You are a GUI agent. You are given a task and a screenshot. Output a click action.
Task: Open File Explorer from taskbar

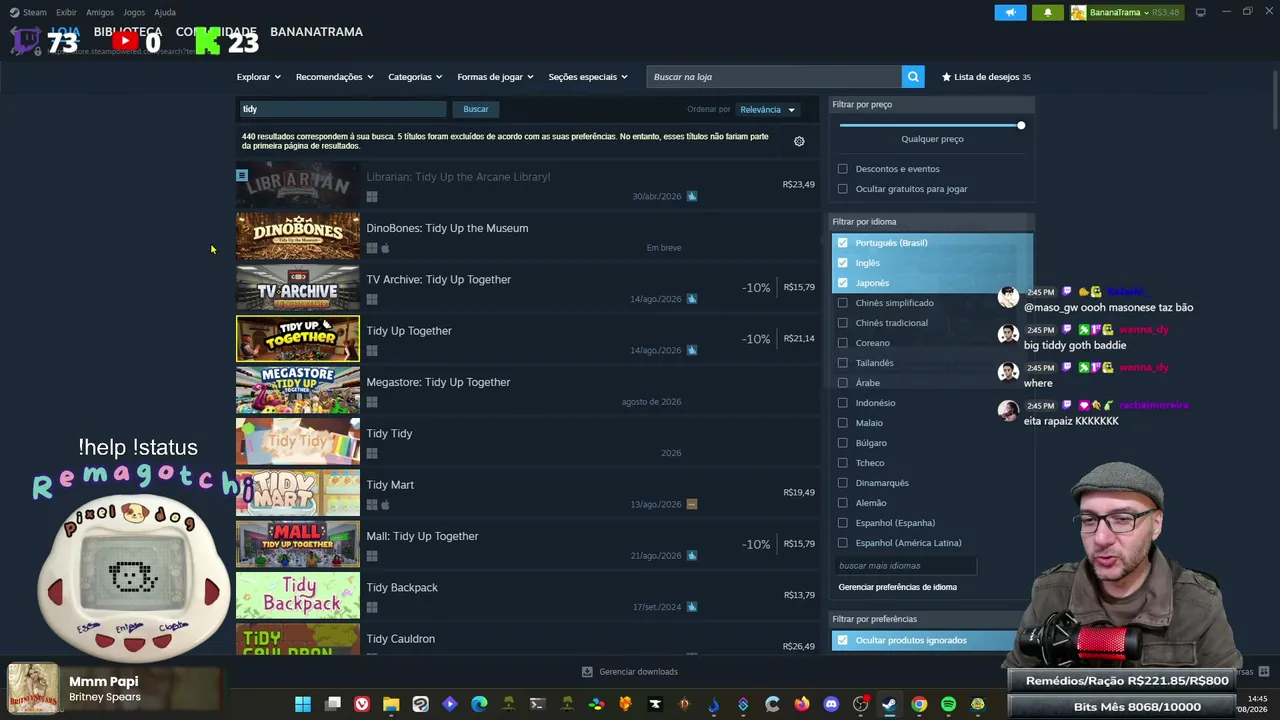(391, 704)
